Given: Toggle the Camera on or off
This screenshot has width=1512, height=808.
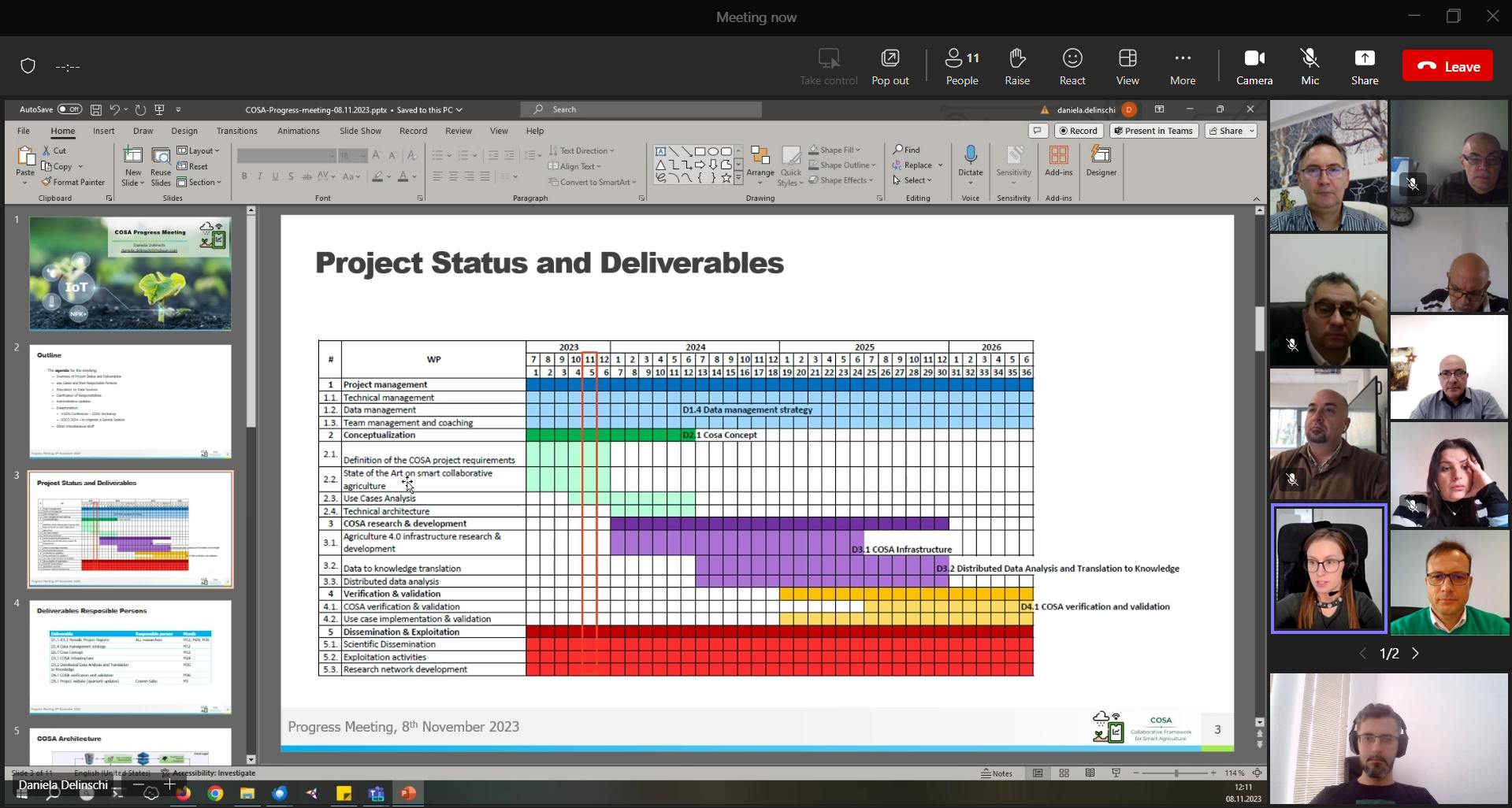Looking at the screenshot, I should pos(1254,59).
